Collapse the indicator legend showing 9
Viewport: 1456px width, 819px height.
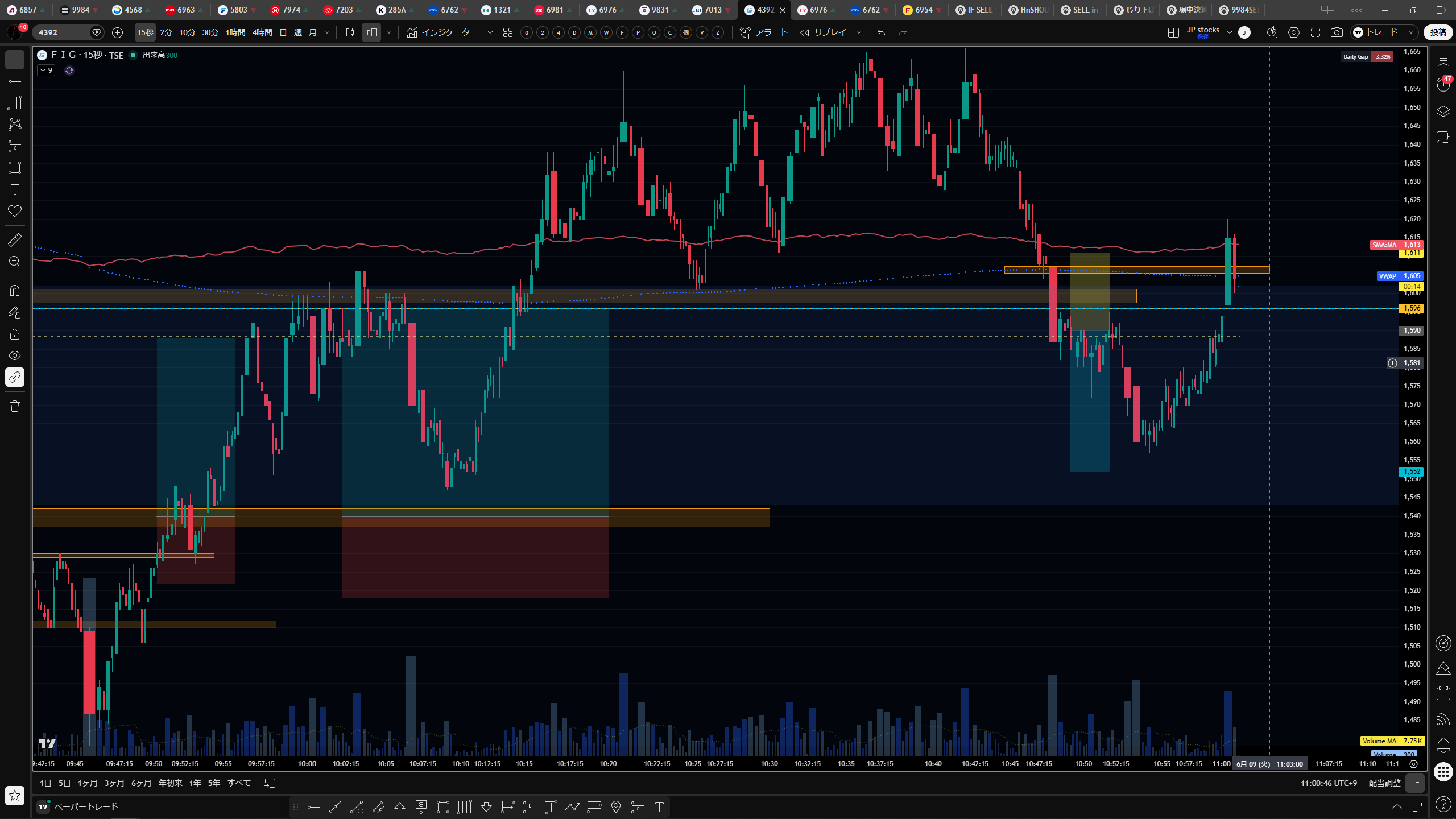coord(46,71)
